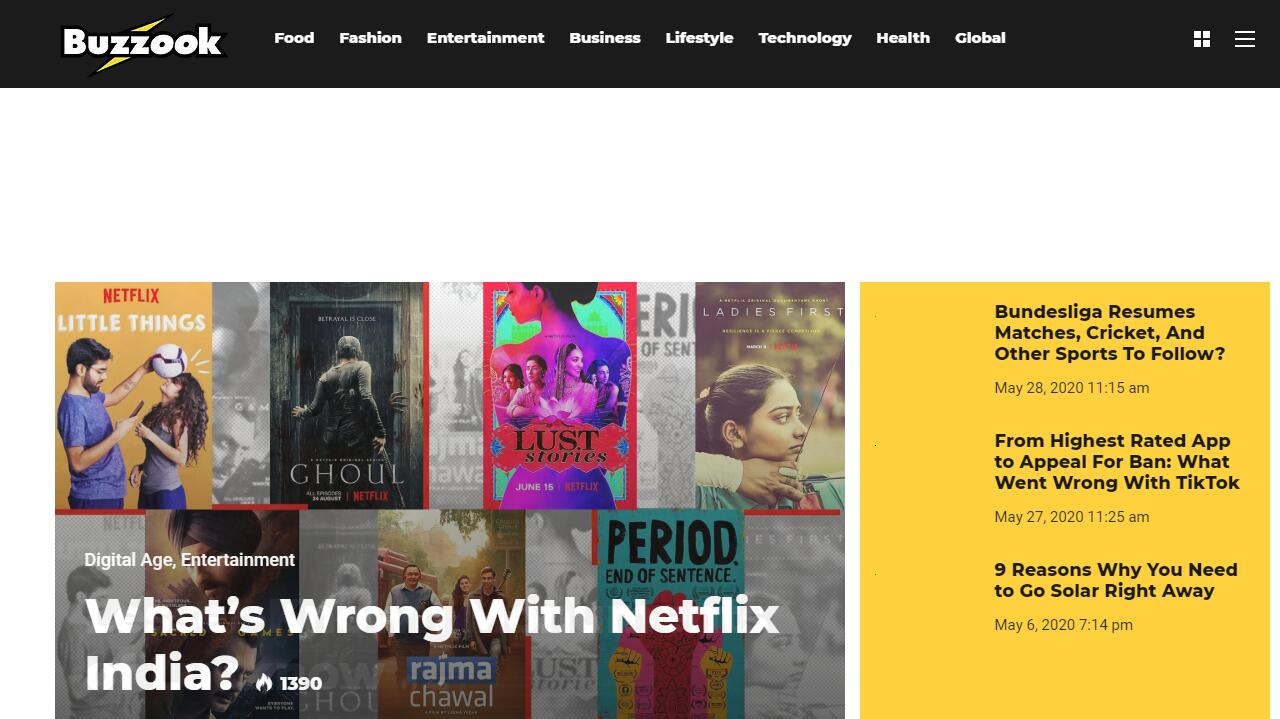Image resolution: width=1280 pixels, height=719 pixels.
Task: Go to the Health section
Action: pos(903,38)
